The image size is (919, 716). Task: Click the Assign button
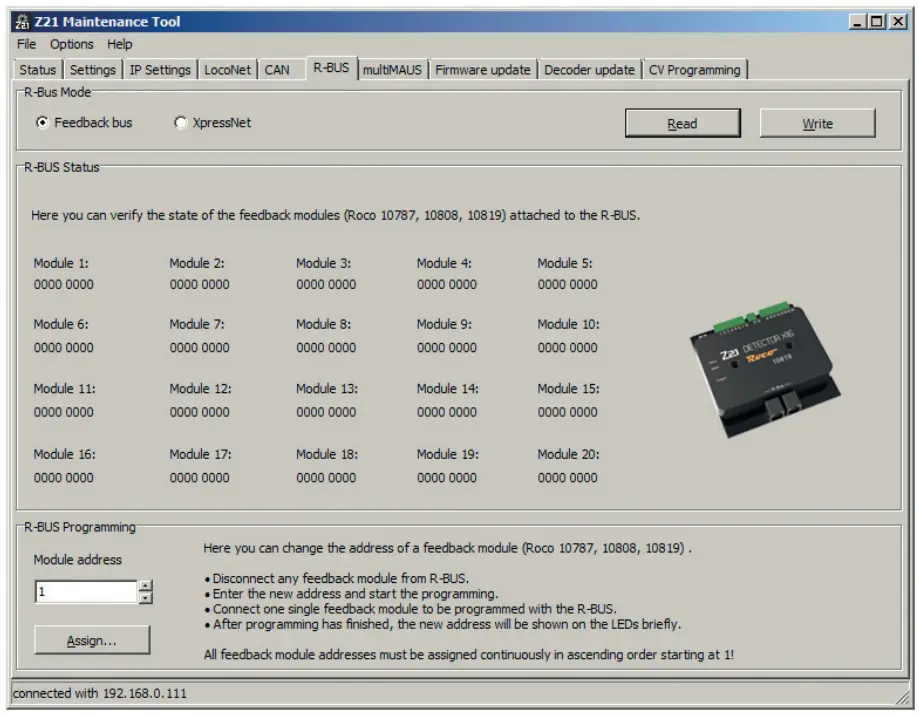91,640
